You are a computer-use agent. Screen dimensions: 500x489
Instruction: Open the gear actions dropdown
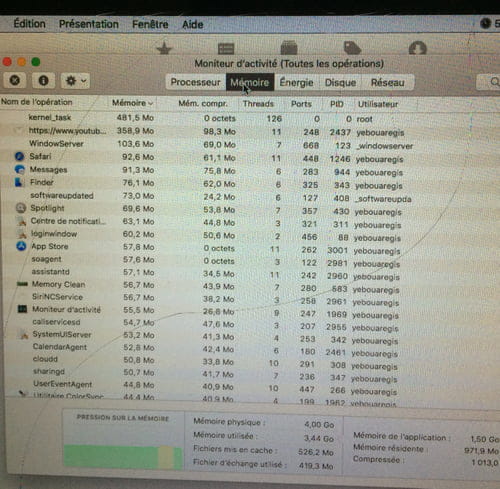click(75, 81)
